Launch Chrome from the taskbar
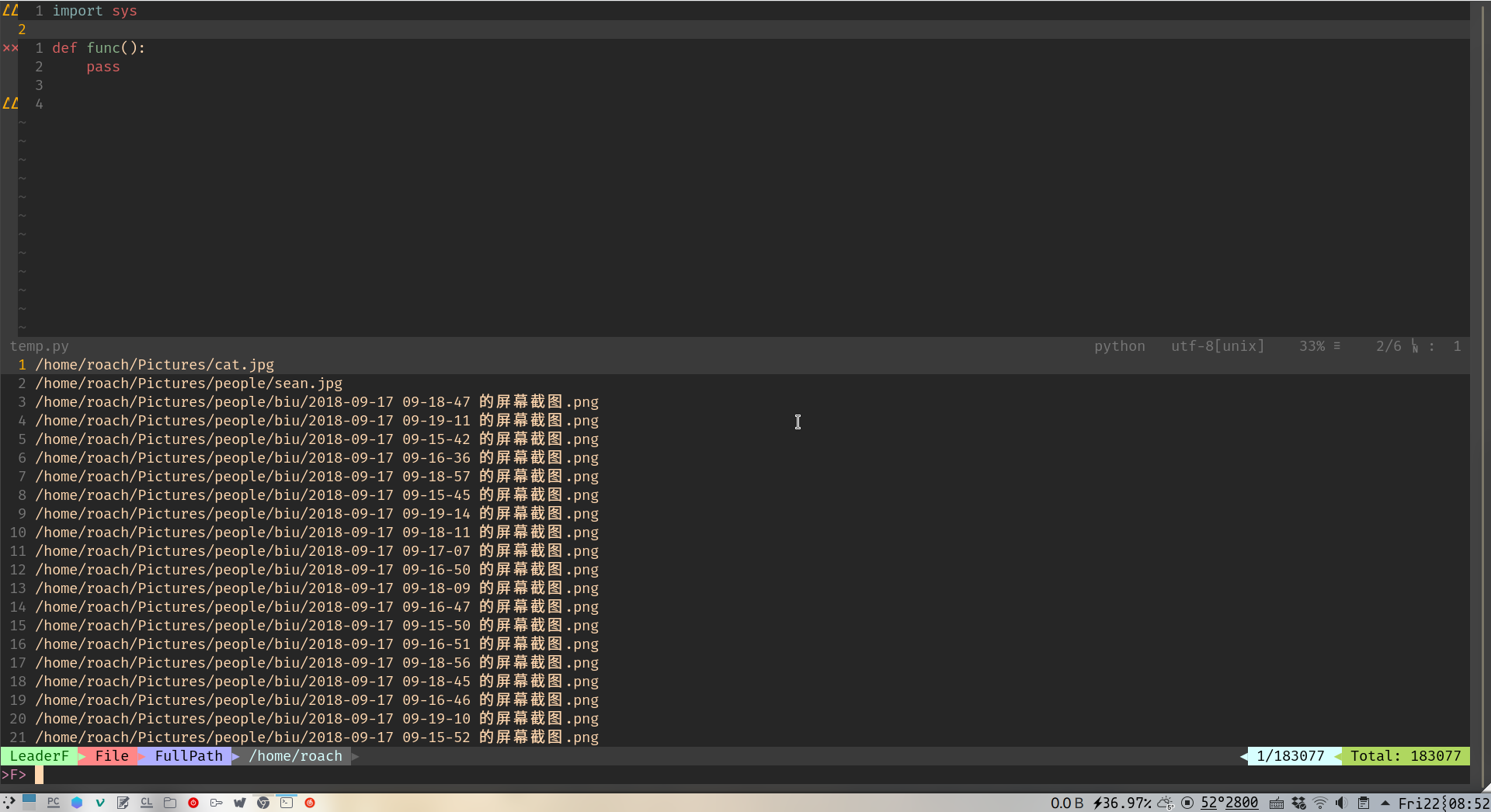Screen dimensions: 1491x812 coord(262,803)
